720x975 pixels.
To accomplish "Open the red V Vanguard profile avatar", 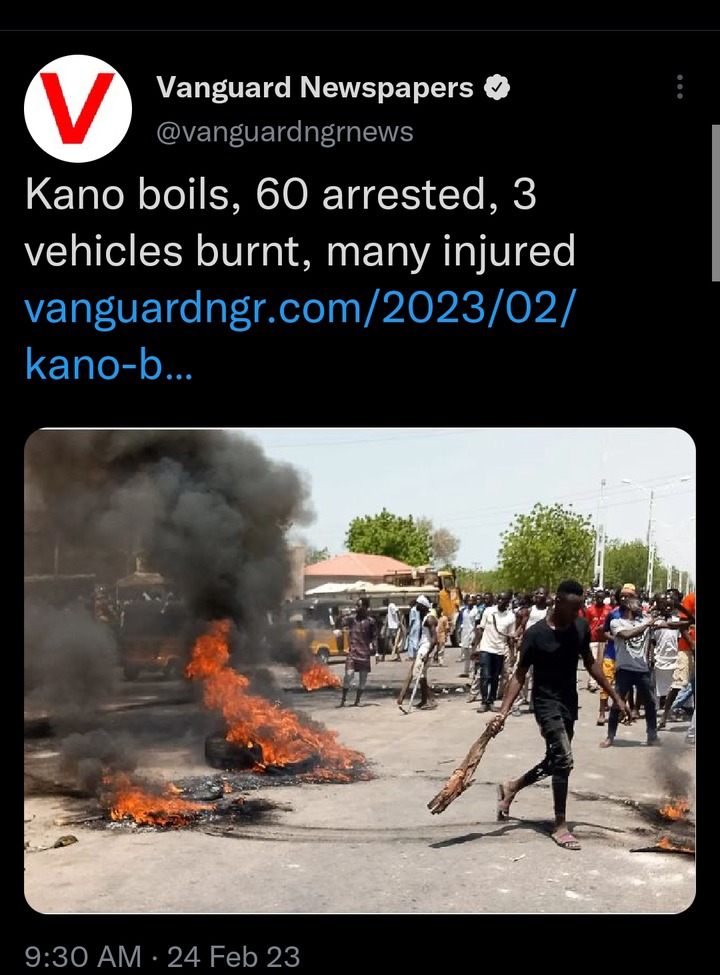I will (78, 109).
